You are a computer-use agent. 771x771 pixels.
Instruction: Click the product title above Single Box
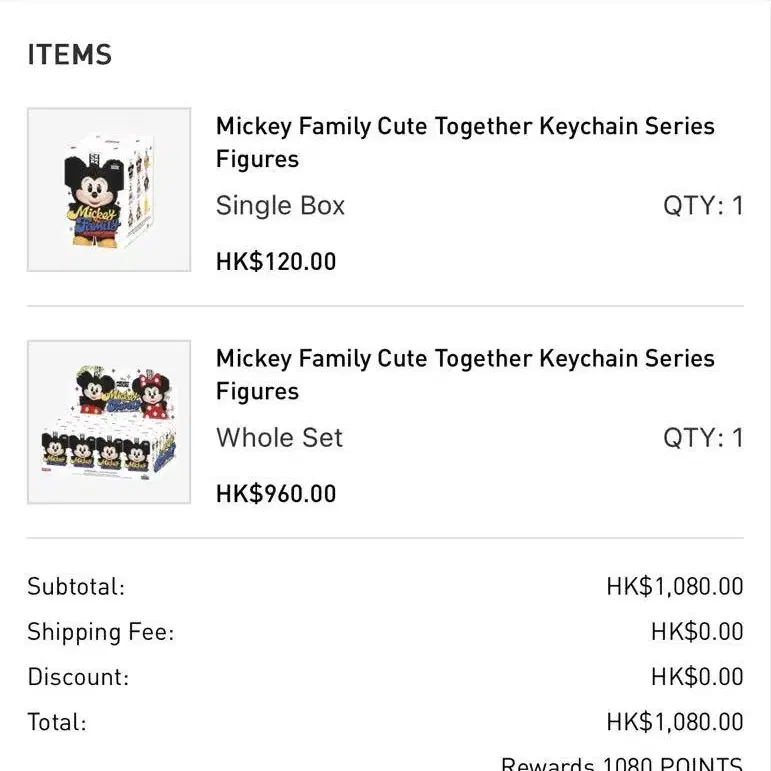click(x=465, y=142)
